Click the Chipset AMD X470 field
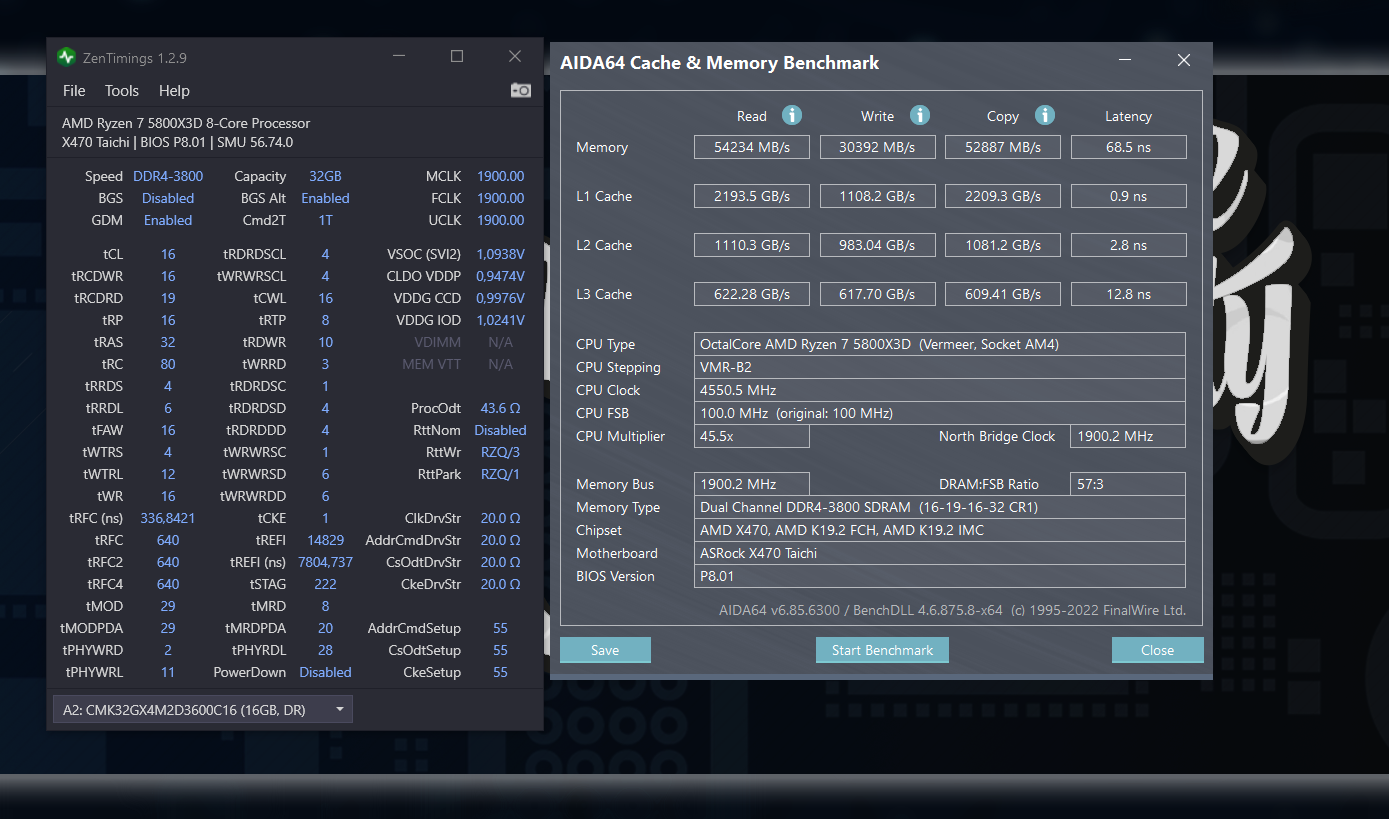Viewport: 1389px width, 819px height. (x=940, y=530)
